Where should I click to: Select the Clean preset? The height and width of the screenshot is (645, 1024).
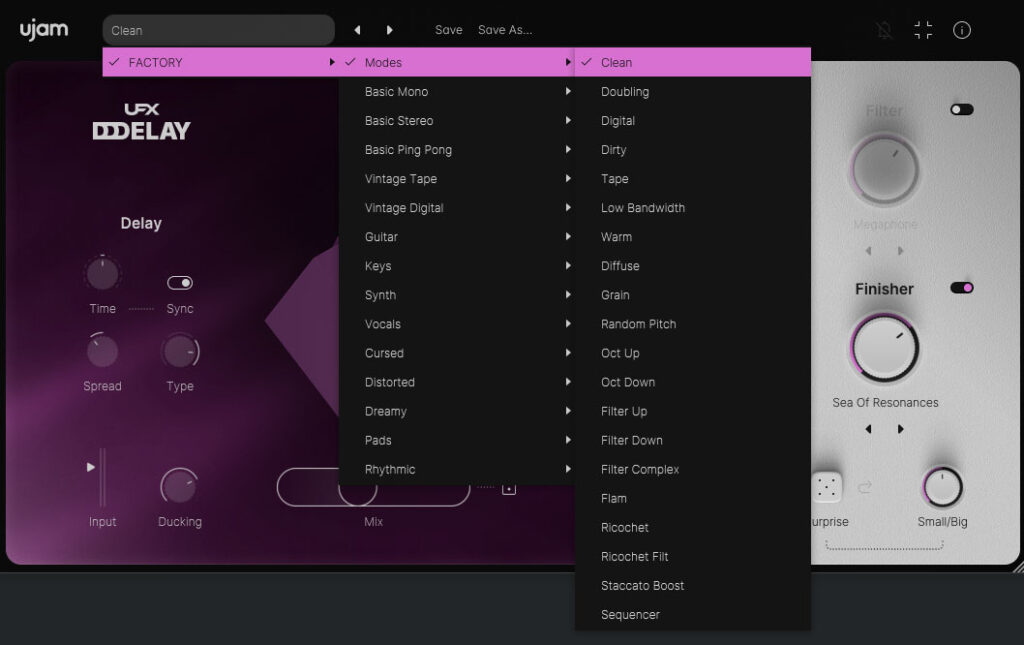(692, 62)
